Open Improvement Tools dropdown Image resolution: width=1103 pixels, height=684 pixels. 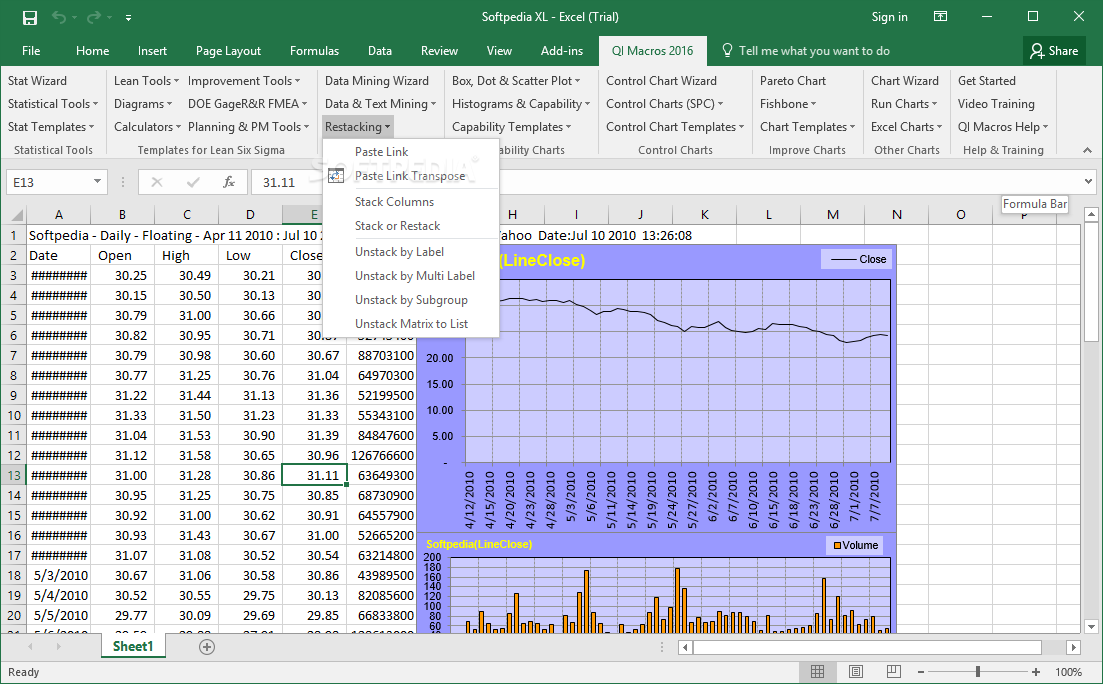[x=243, y=81]
